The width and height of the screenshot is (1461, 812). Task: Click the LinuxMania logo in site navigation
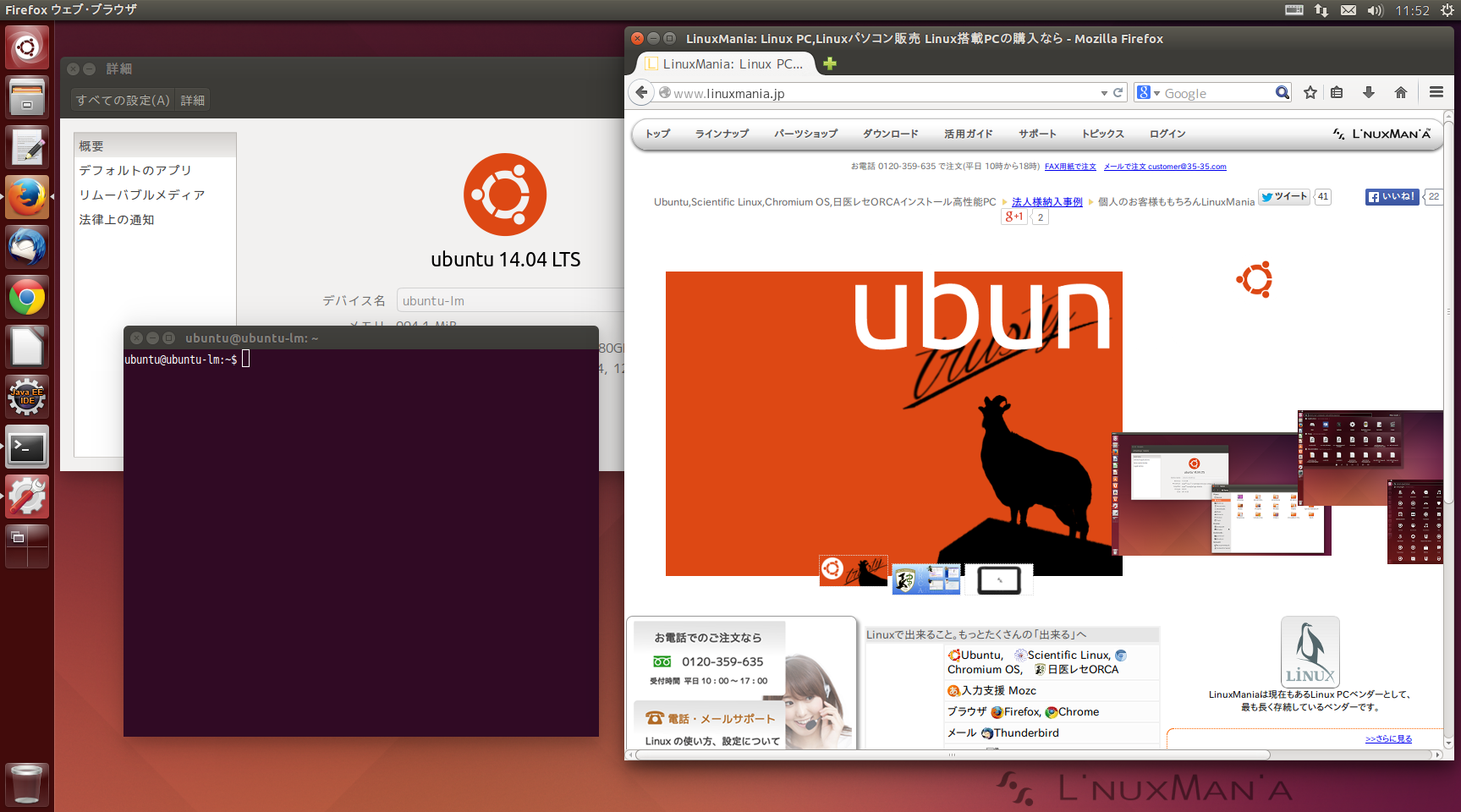(1381, 134)
